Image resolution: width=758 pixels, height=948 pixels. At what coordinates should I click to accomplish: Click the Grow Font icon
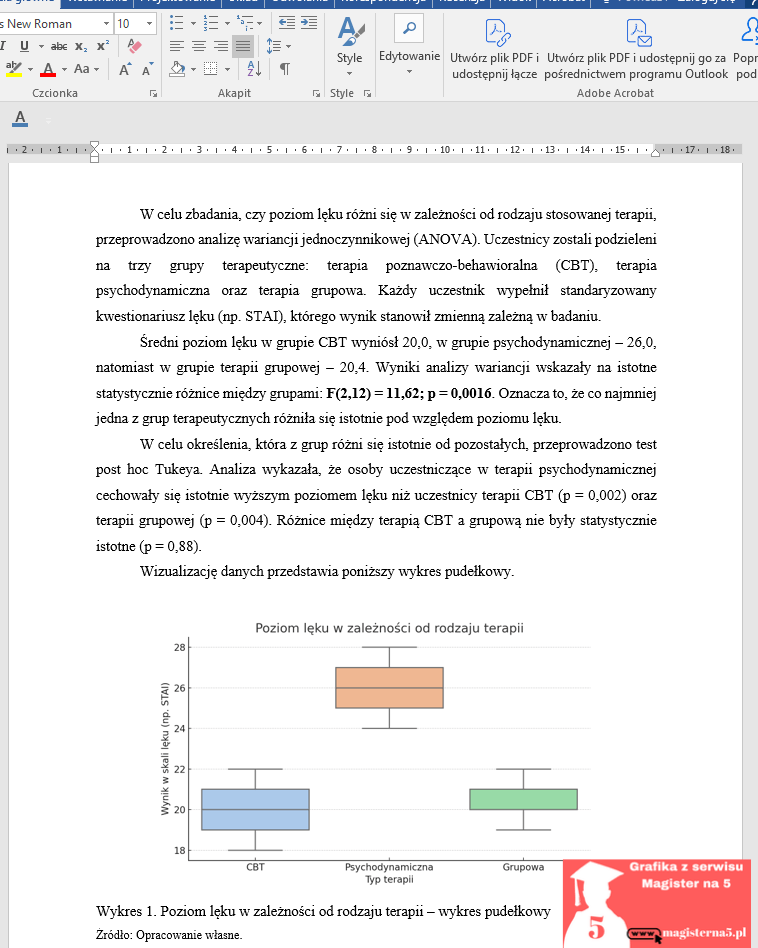125,70
